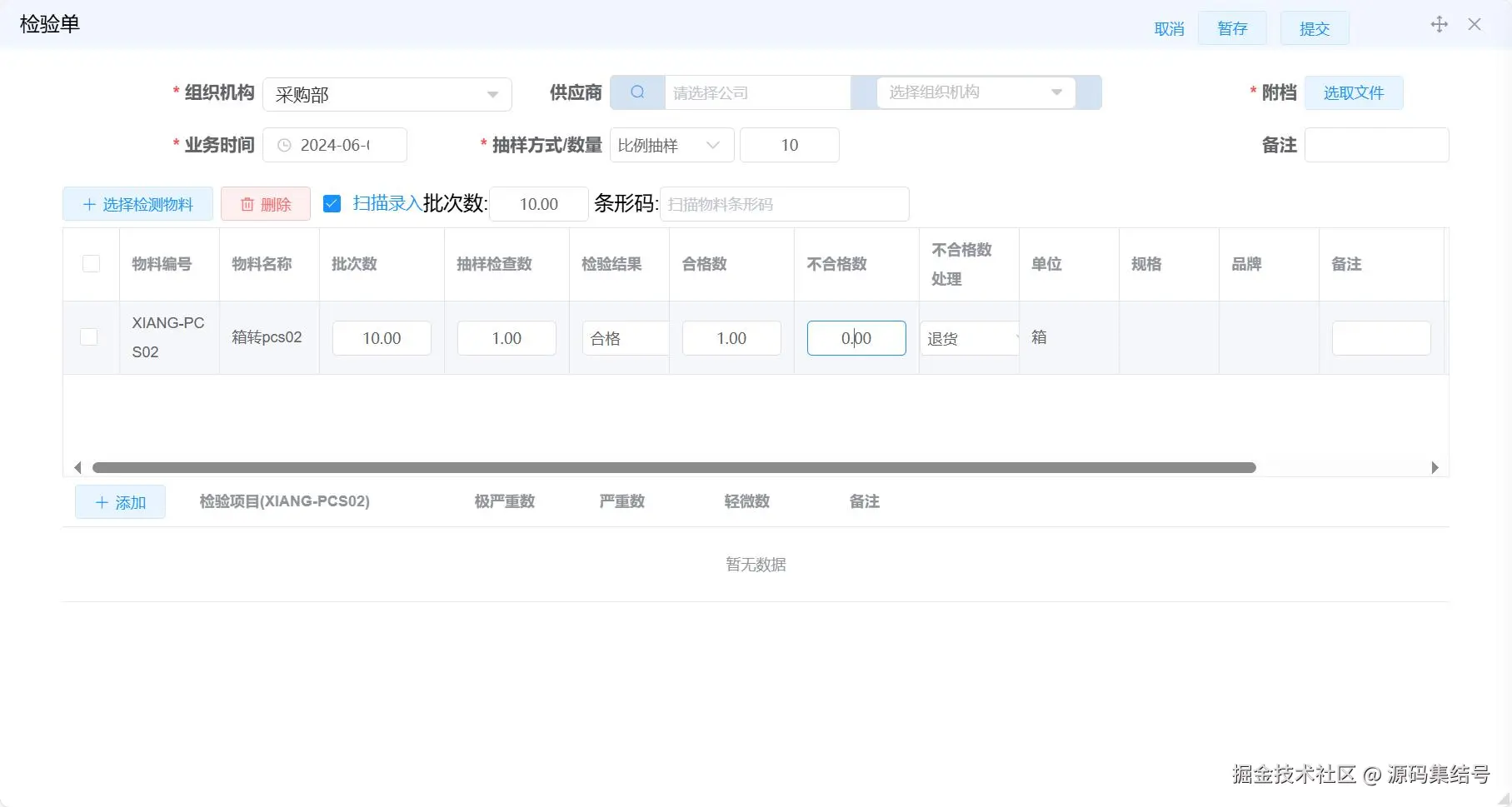Click the drag handle icon near top right
1512x807 pixels.
(1439, 24)
